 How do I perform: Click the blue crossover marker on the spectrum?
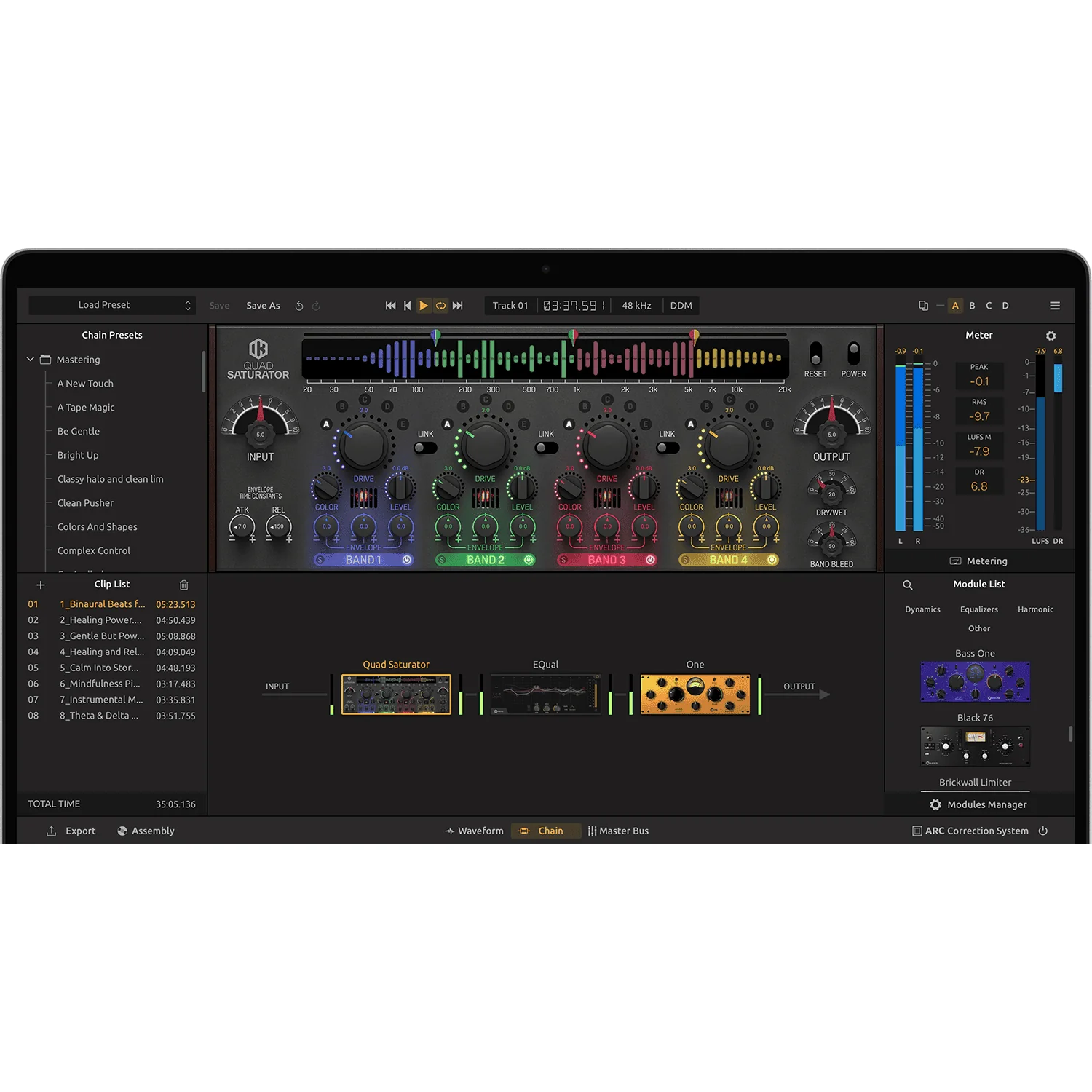(435, 336)
